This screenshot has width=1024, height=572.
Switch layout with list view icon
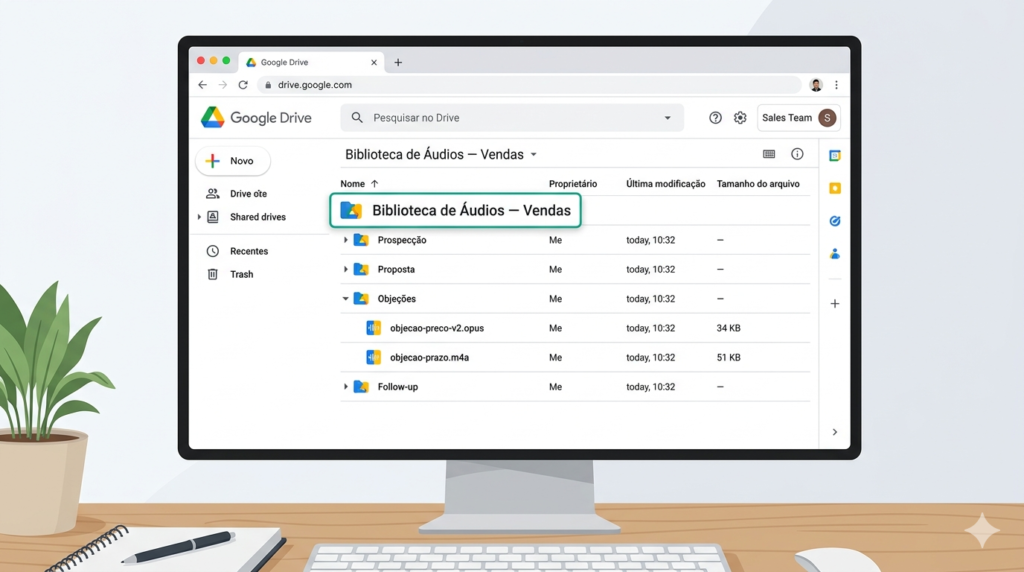[769, 154]
